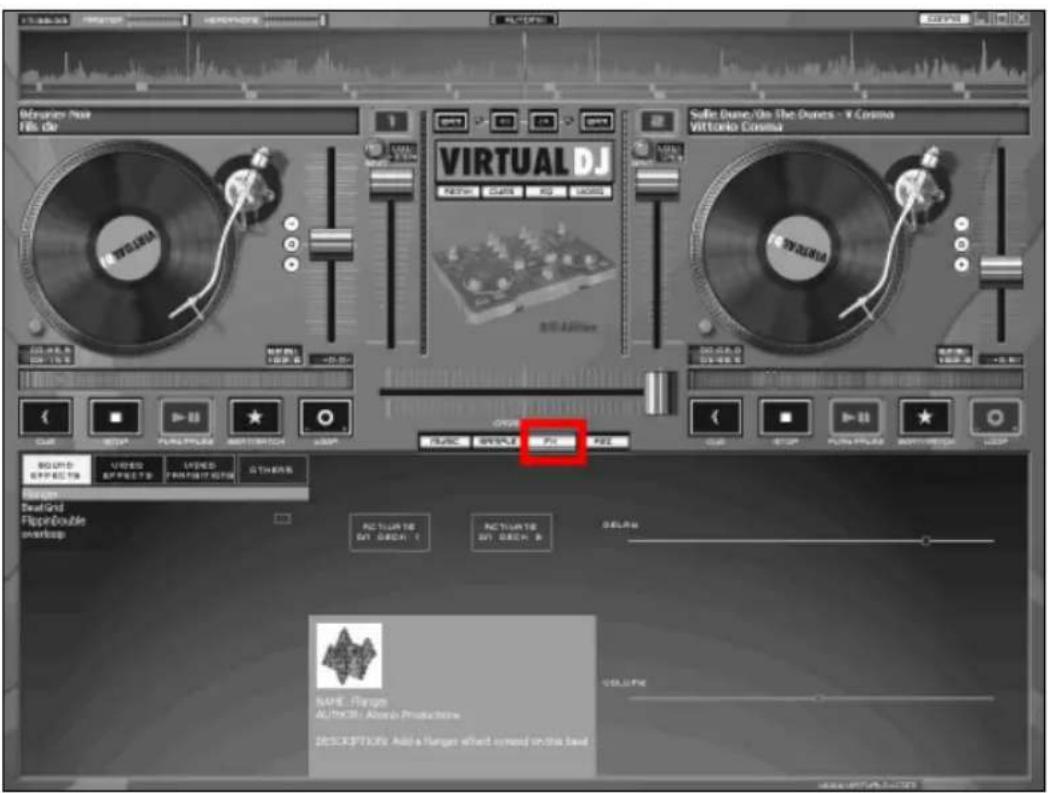Image resolution: width=1048 pixels, height=793 pixels.
Task: Click the Flanger effect thumbnail image
Action: pyautogui.click(x=349, y=656)
